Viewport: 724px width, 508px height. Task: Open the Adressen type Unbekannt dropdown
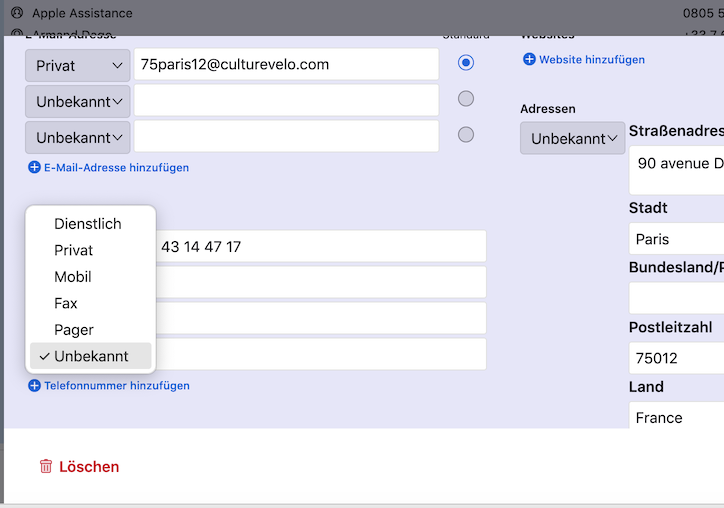coord(573,138)
